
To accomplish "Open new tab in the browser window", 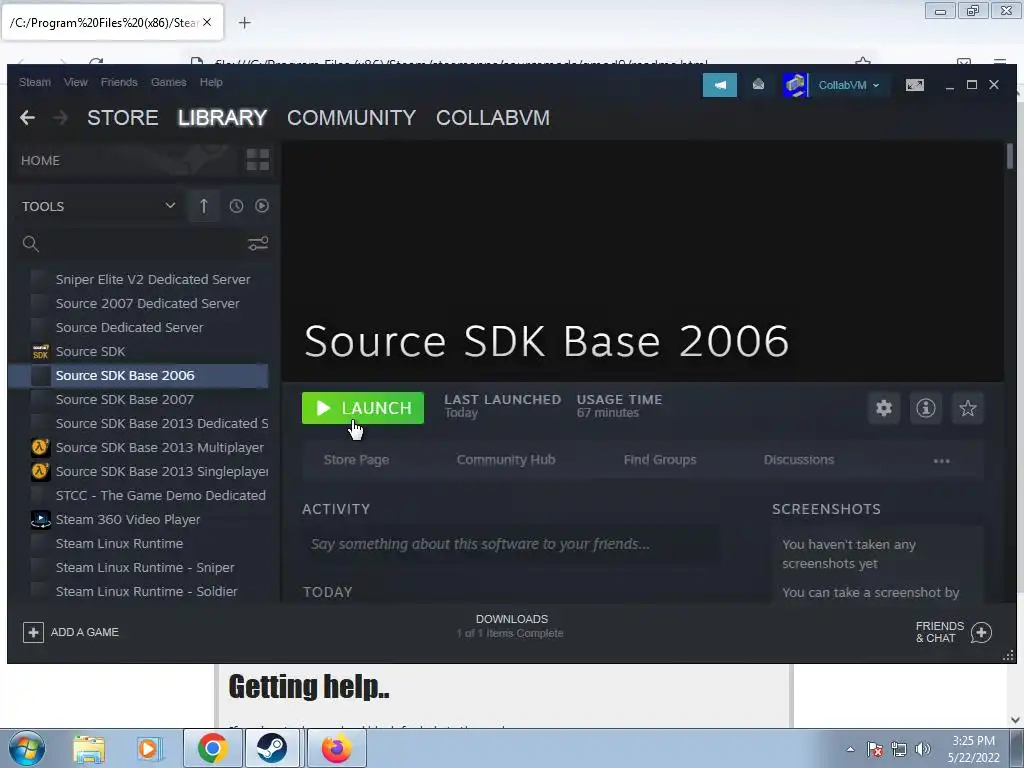I will click(x=244, y=23).
